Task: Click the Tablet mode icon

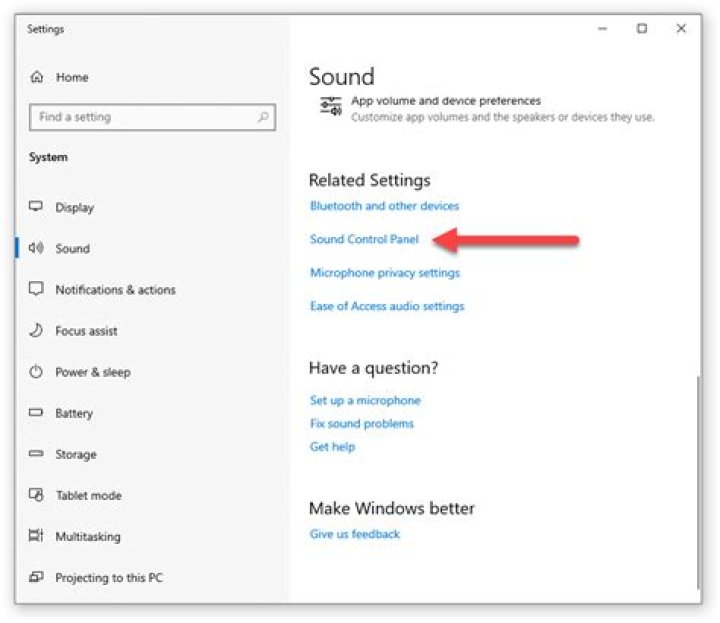Action: tap(36, 494)
